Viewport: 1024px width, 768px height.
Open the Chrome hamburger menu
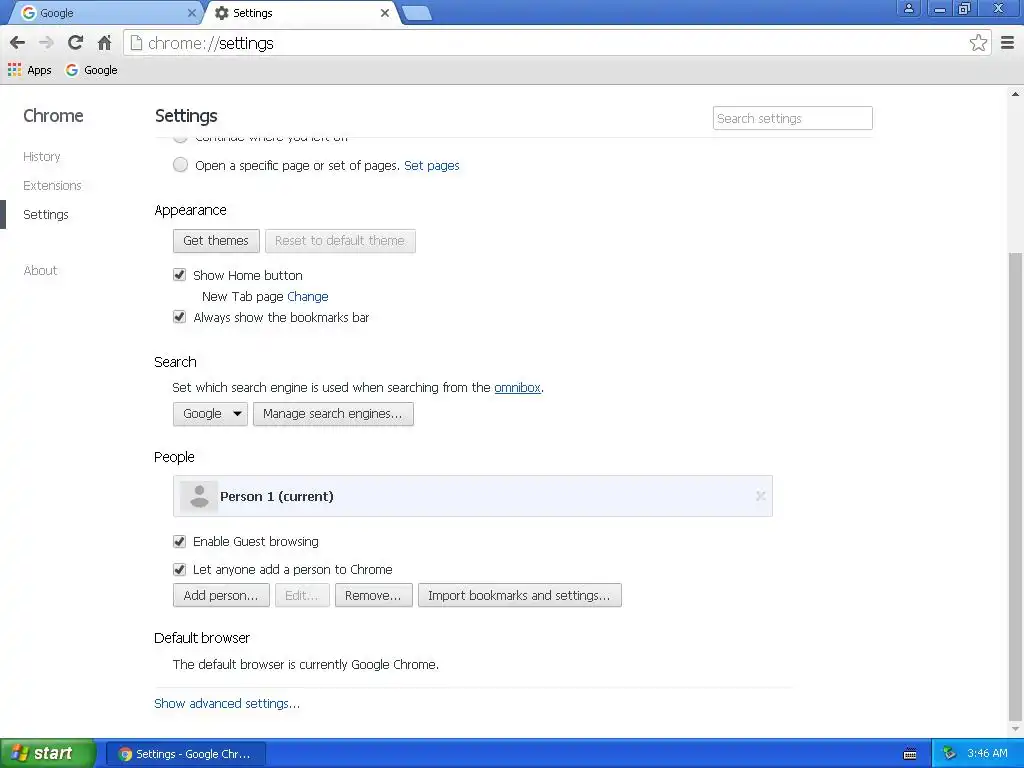coord(1008,43)
